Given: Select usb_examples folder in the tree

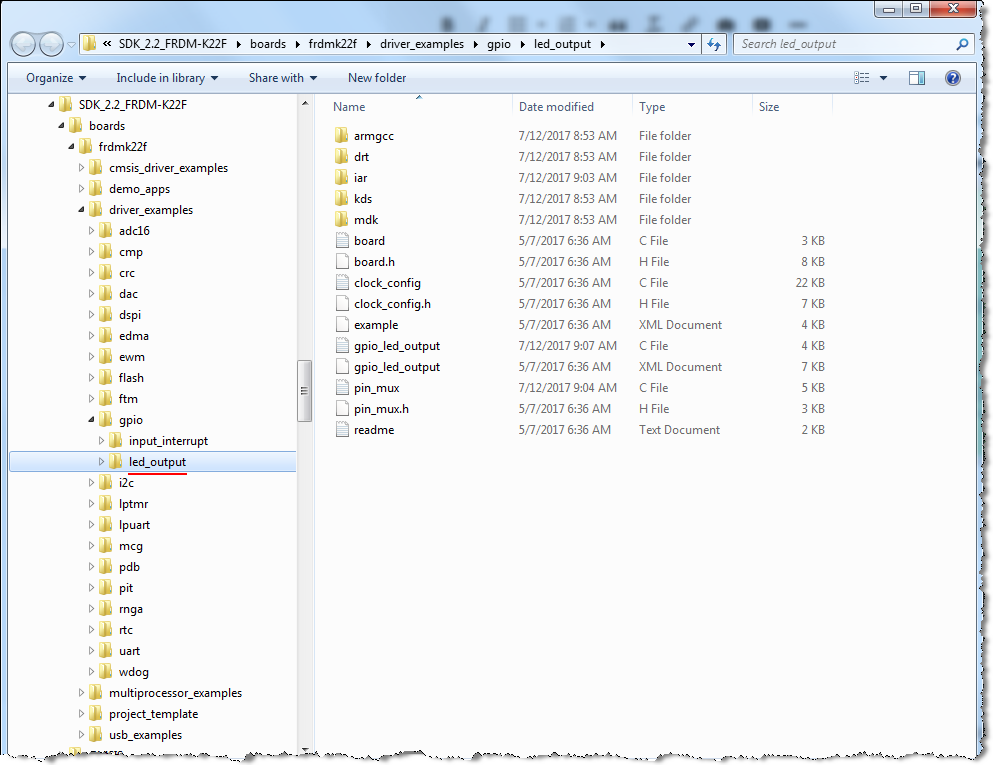Looking at the screenshot, I should (145, 735).
